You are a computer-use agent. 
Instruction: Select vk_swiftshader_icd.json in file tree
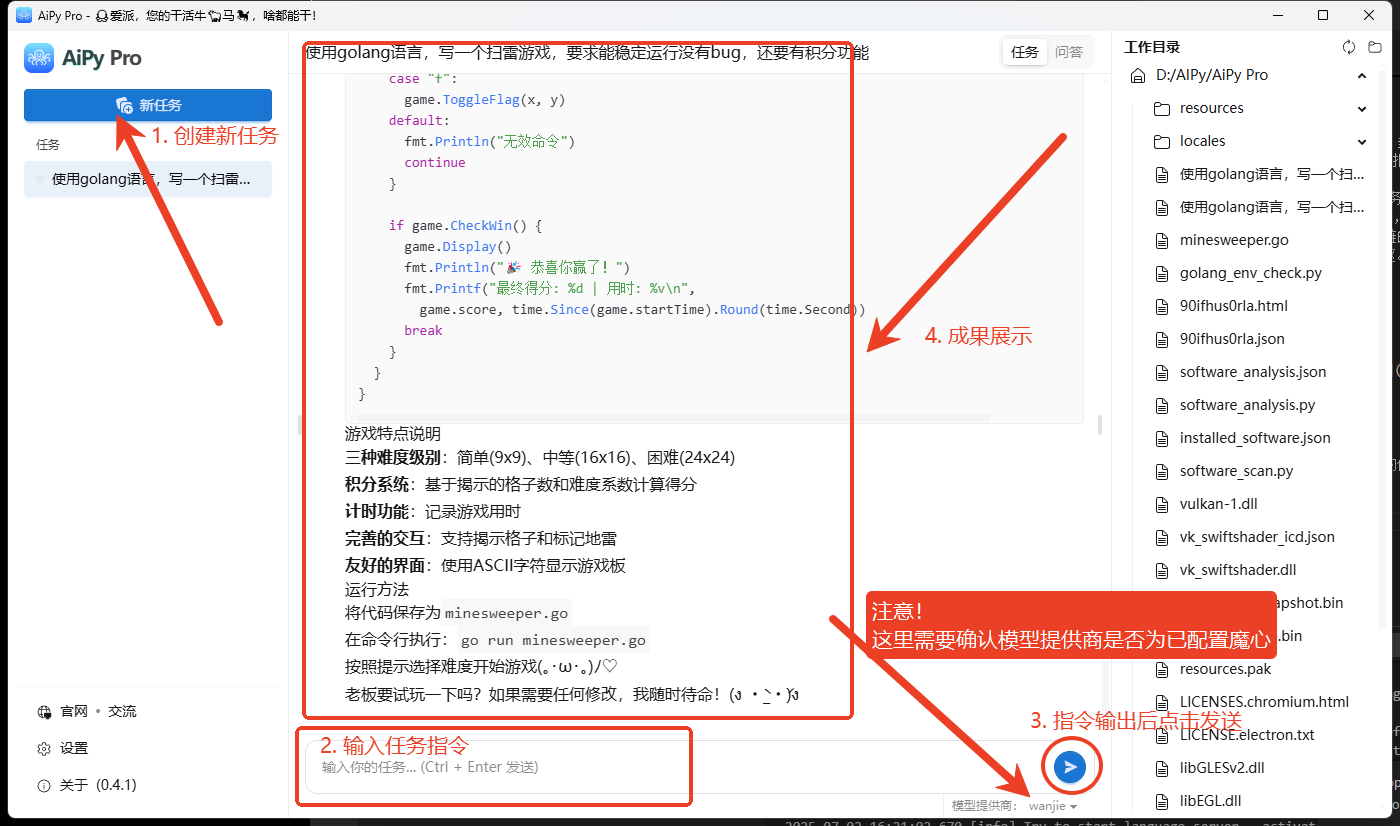pos(1257,537)
